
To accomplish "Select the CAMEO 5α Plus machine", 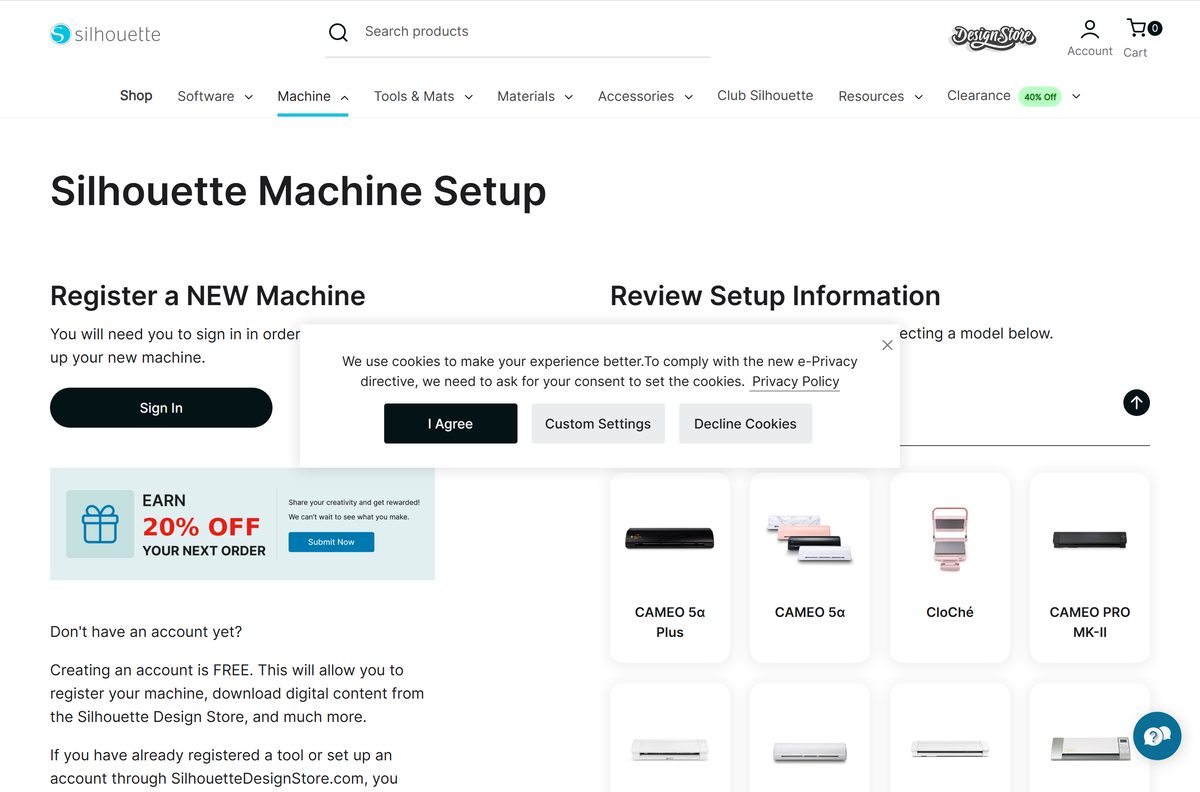I will (x=670, y=567).
